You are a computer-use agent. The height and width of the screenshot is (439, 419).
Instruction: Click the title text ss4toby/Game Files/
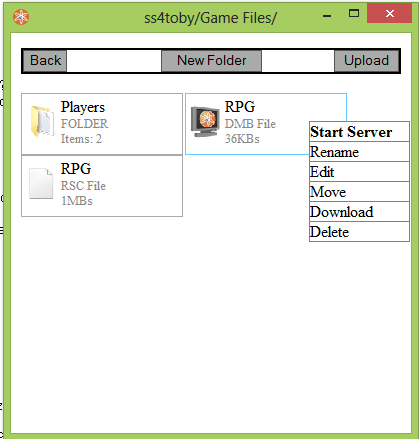coord(210,18)
